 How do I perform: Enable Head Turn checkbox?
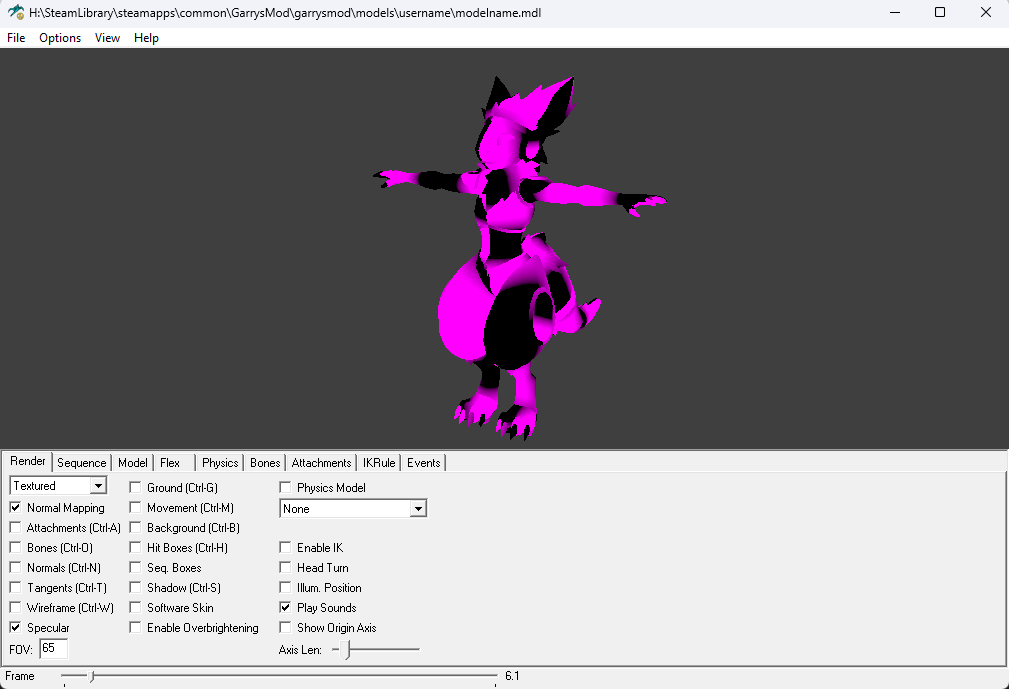(285, 567)
